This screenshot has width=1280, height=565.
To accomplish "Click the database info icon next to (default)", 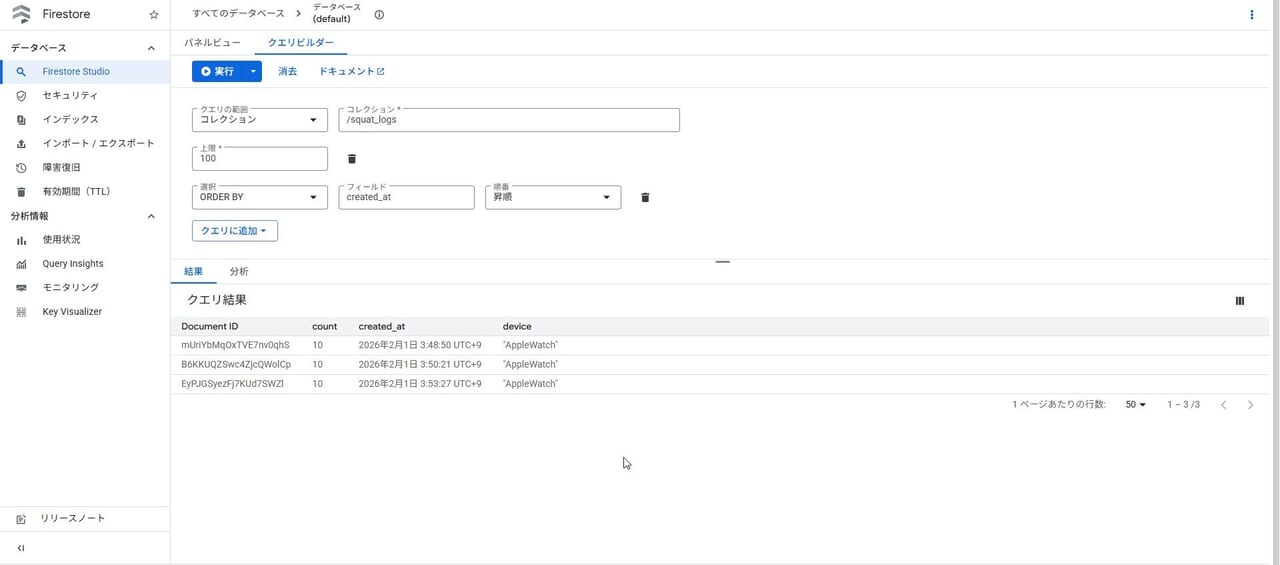I will click(379, 15).
